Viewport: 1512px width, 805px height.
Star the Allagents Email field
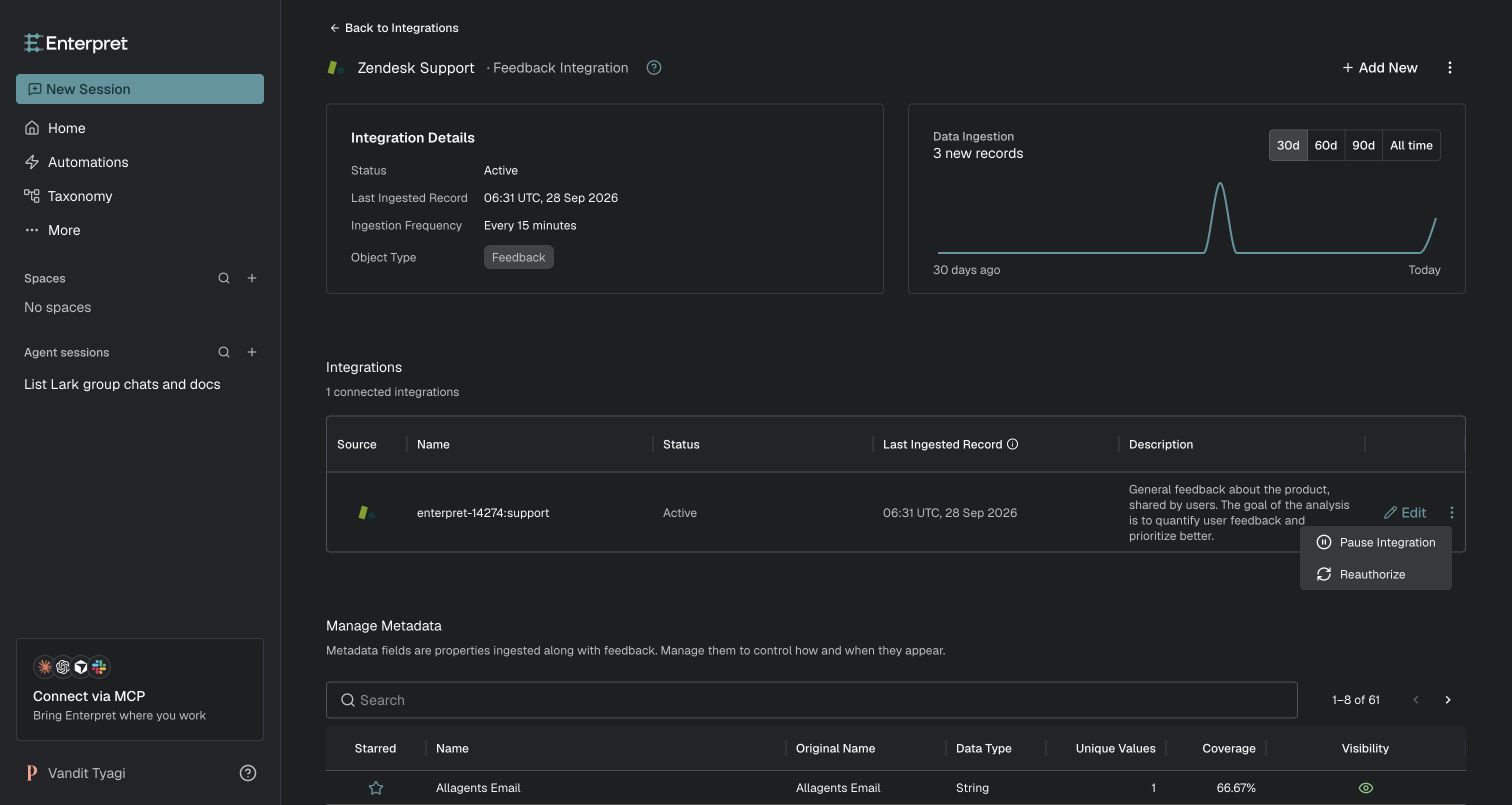point(376,788)
